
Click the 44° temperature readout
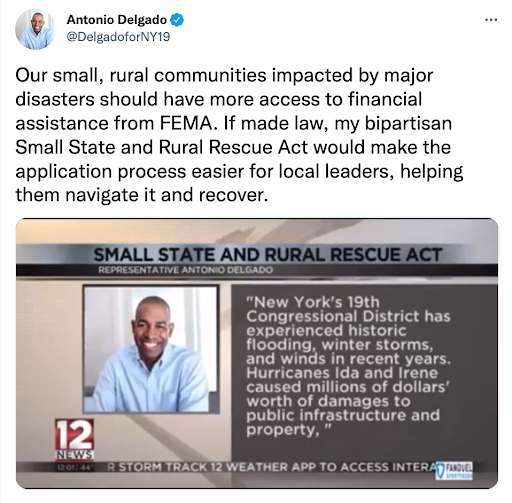87,467
